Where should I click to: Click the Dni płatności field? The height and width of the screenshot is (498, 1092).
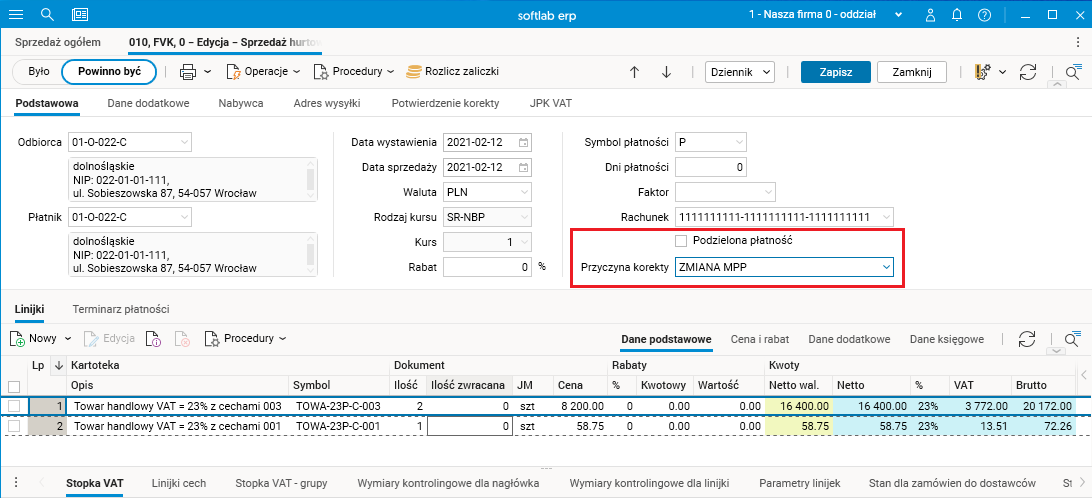711,167
